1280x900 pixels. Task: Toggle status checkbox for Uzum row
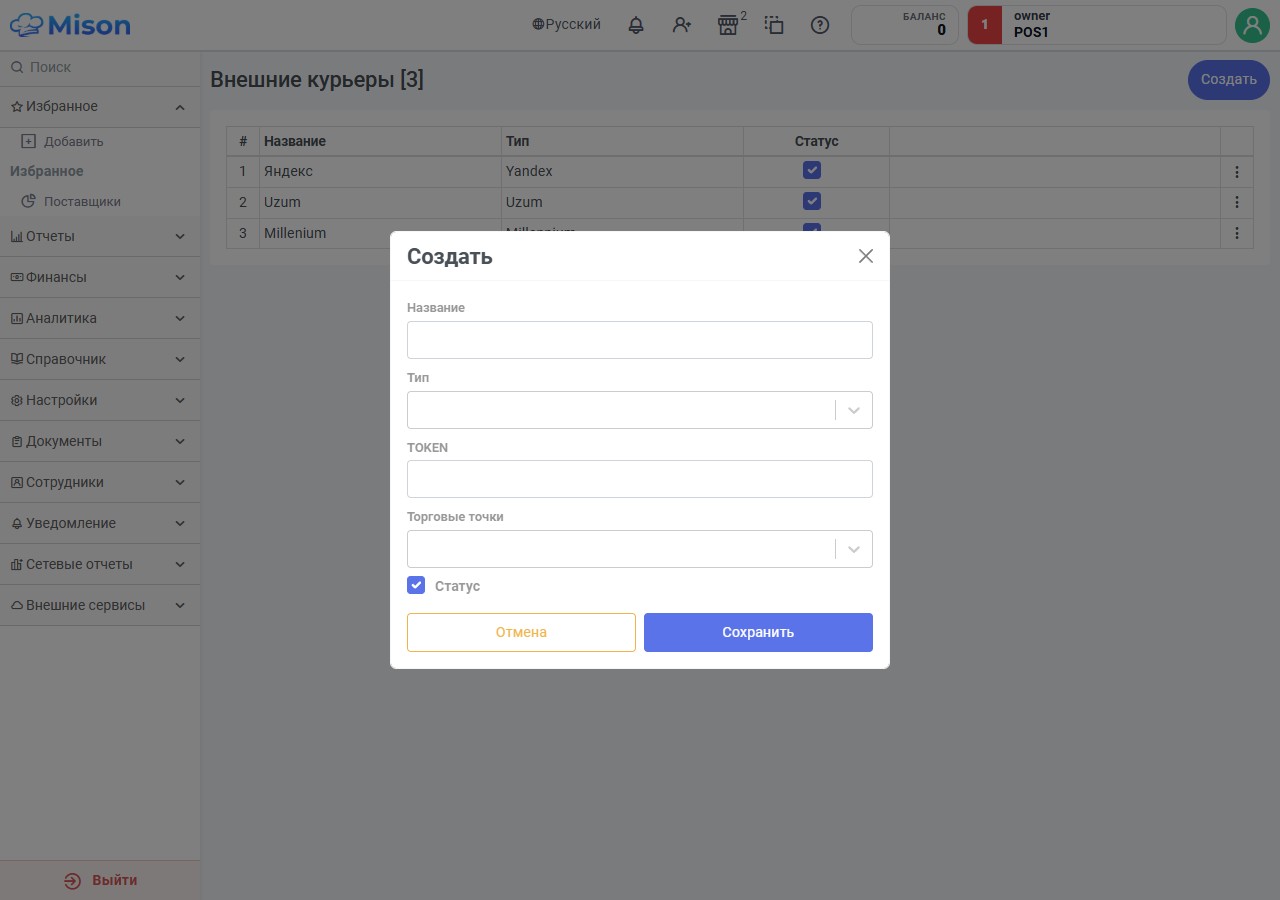click(812, 201)
